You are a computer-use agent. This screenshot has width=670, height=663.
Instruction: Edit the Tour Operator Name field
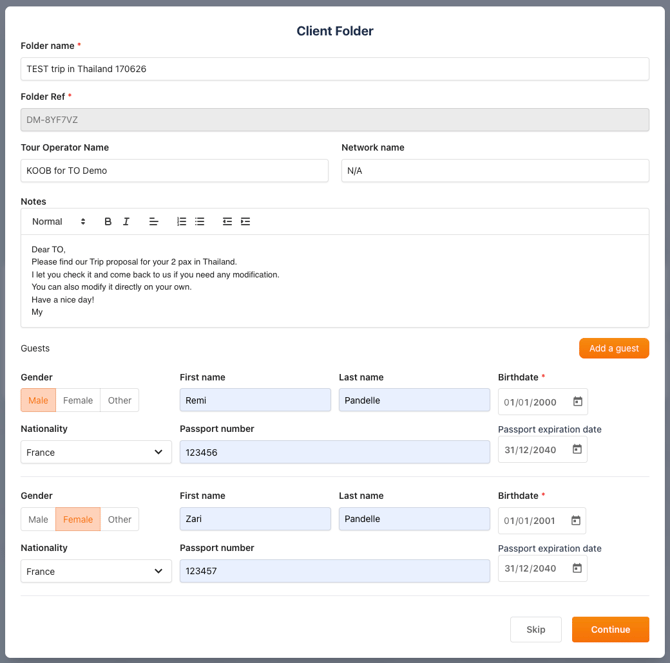point(174,170)
